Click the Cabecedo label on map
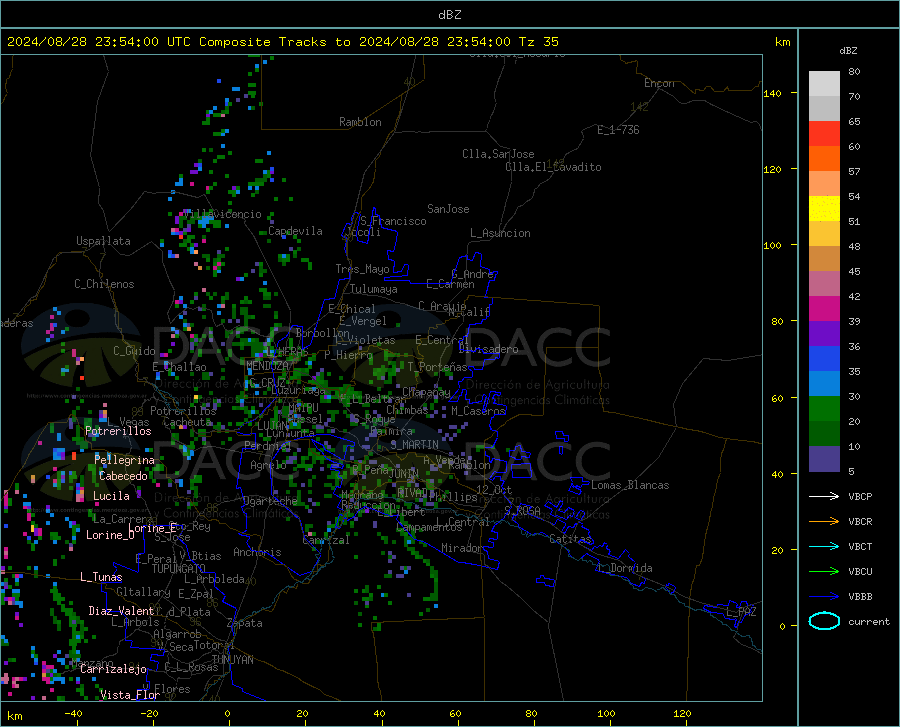 tap(123, 476)
